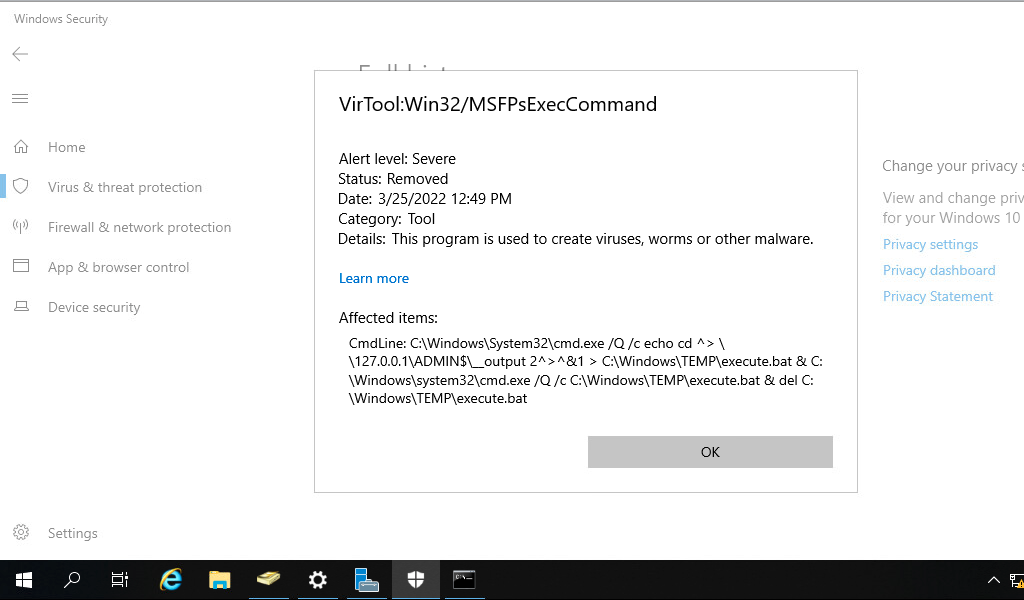Click the Date 3/25/2022 12:49 PM line
The height and width of the screenshot is (600, 1024).
point(424,199)
